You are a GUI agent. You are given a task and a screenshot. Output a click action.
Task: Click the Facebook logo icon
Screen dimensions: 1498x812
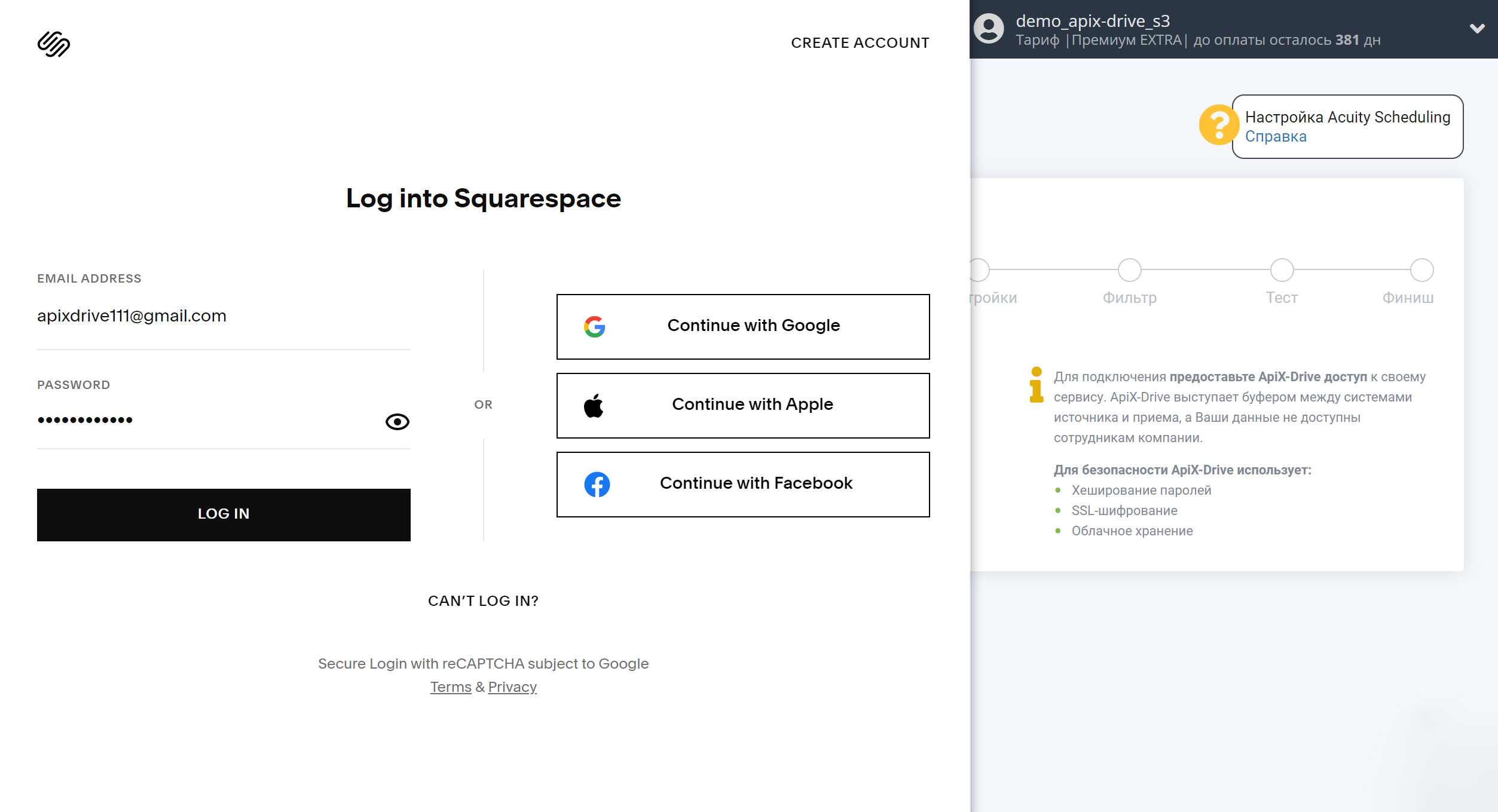pos(597,484)
